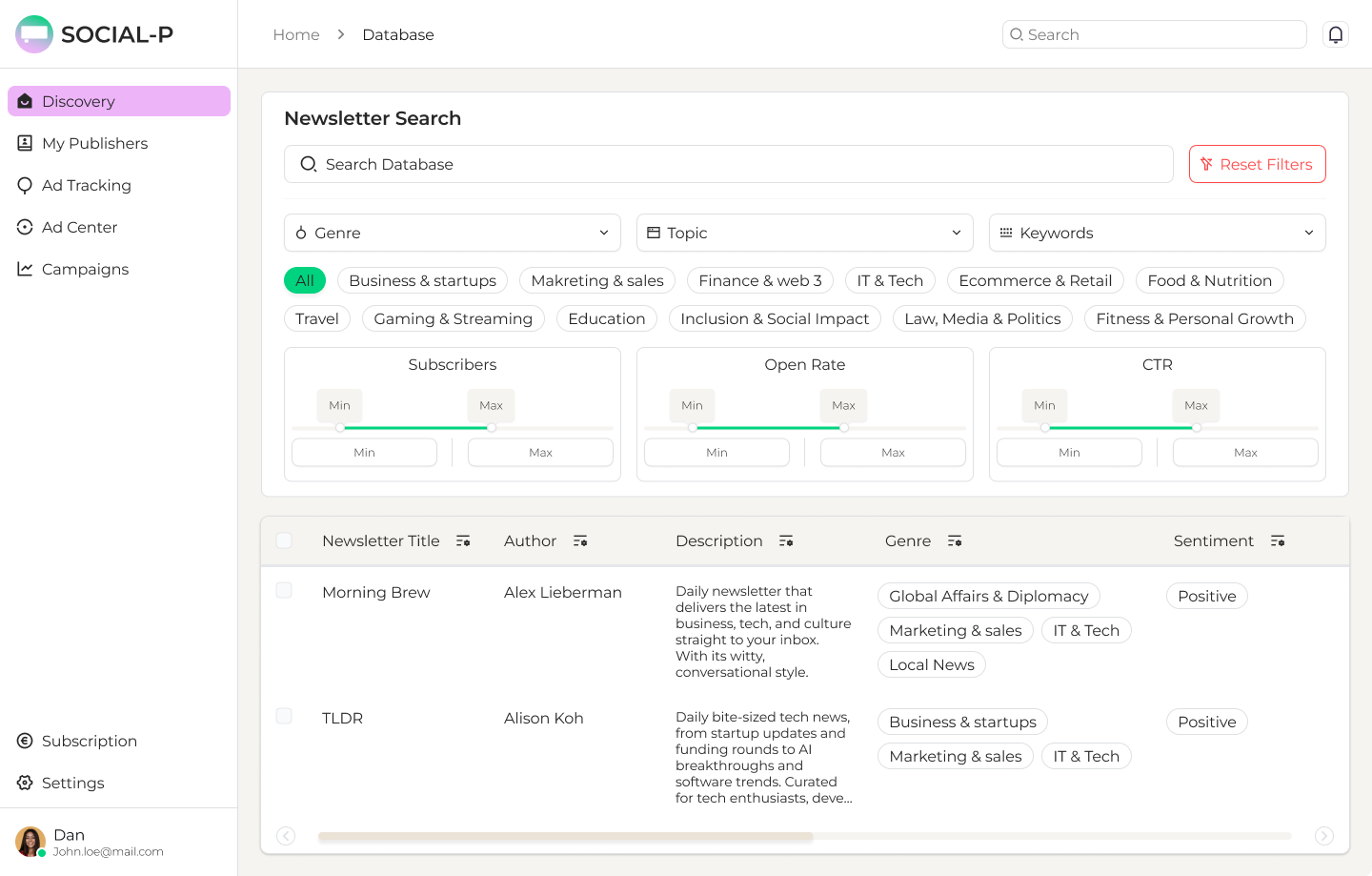Open the Genre dropdown
The height and width of the screenshot is (876, 1372).
coord(453,233)
